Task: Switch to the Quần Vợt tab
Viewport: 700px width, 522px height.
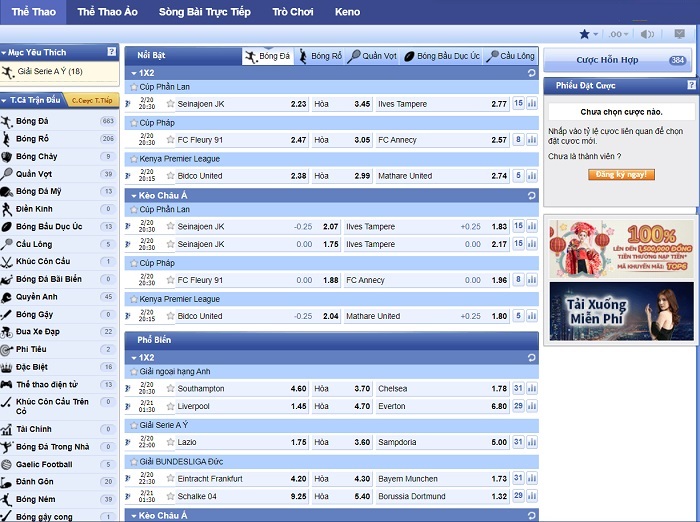Action: (x=372, y=57)
